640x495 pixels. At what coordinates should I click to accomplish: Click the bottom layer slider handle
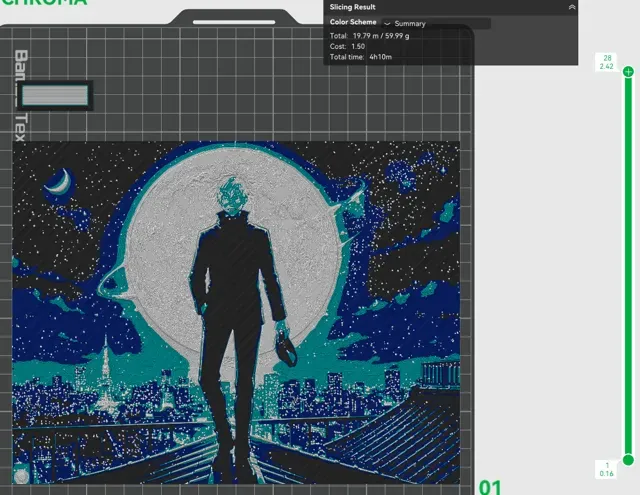[628, 460]
